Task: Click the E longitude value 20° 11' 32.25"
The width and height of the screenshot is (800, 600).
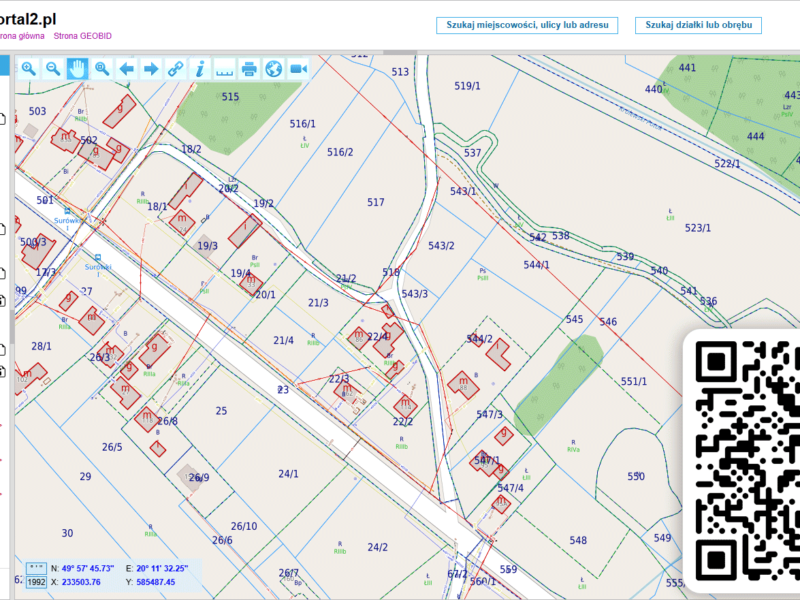Action: (162, 568)
